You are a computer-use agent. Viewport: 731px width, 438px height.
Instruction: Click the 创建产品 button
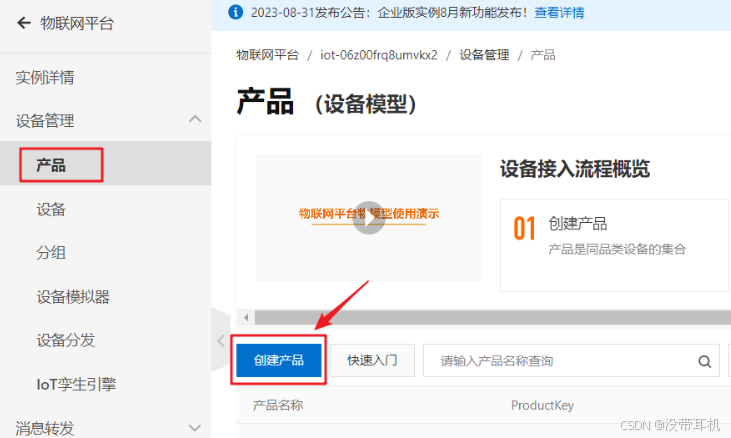(x=279, y=360)
